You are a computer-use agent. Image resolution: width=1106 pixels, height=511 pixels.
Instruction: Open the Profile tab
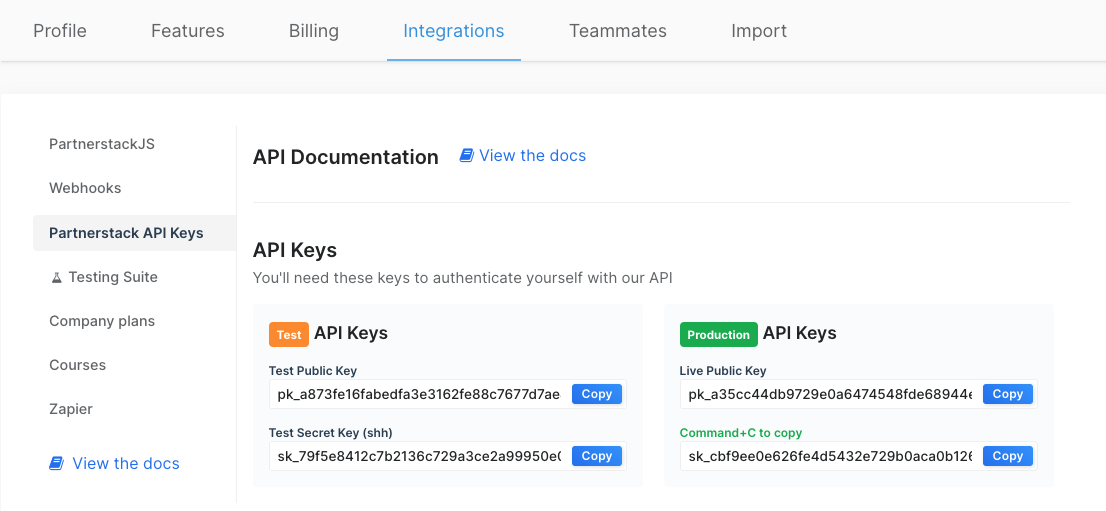coord(60,31)
